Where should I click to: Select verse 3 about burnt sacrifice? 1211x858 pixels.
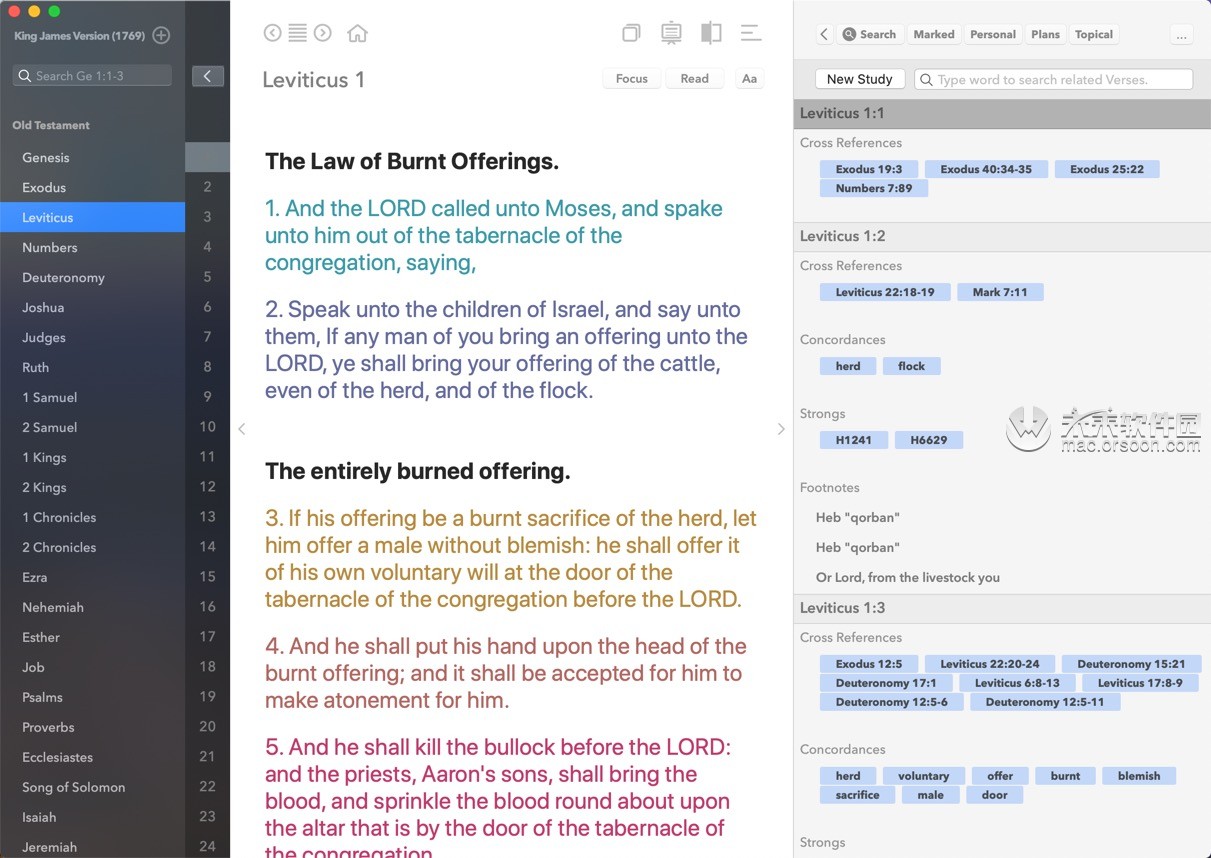[511, 559]
